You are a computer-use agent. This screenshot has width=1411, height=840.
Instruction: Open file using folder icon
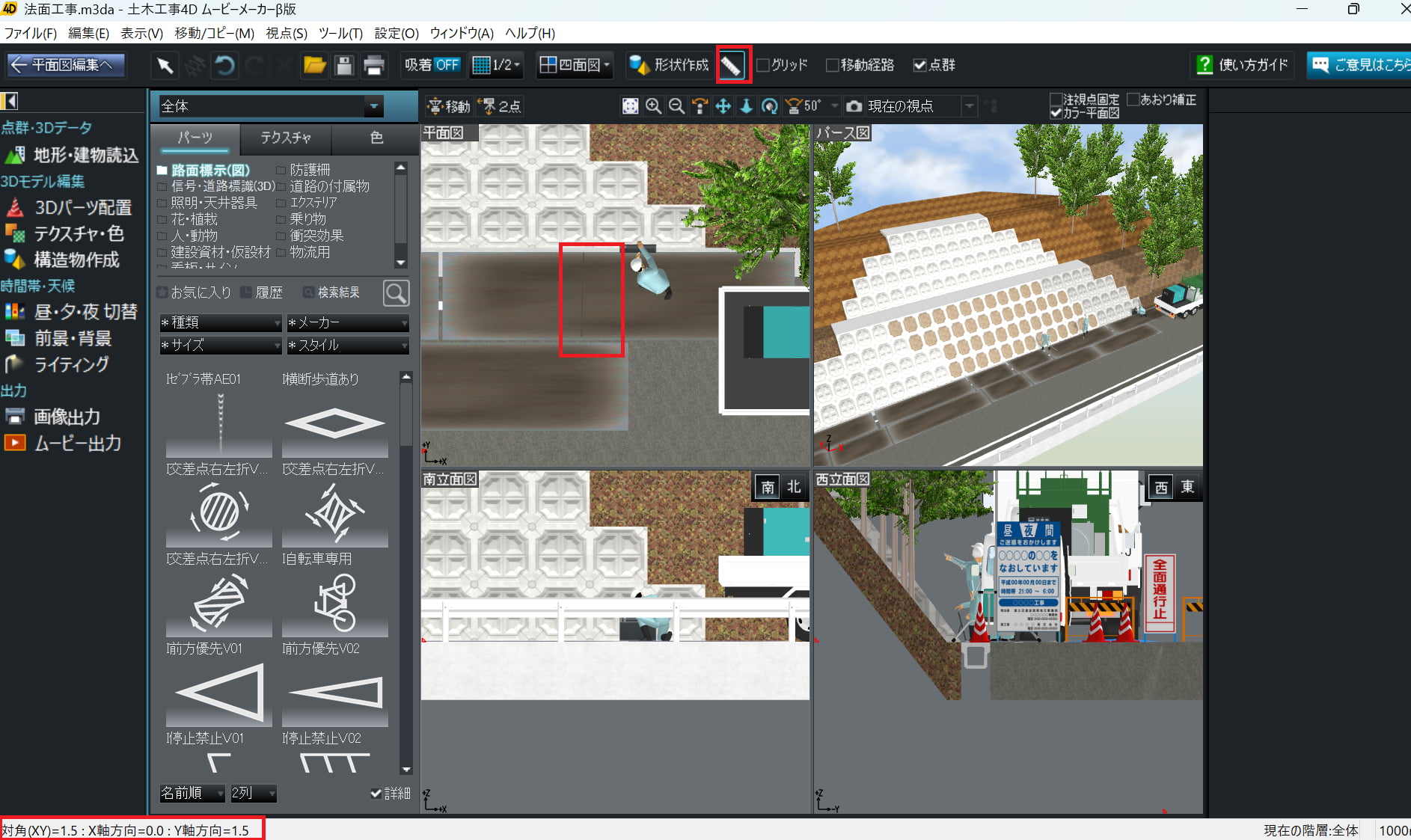tap(314, 66)
